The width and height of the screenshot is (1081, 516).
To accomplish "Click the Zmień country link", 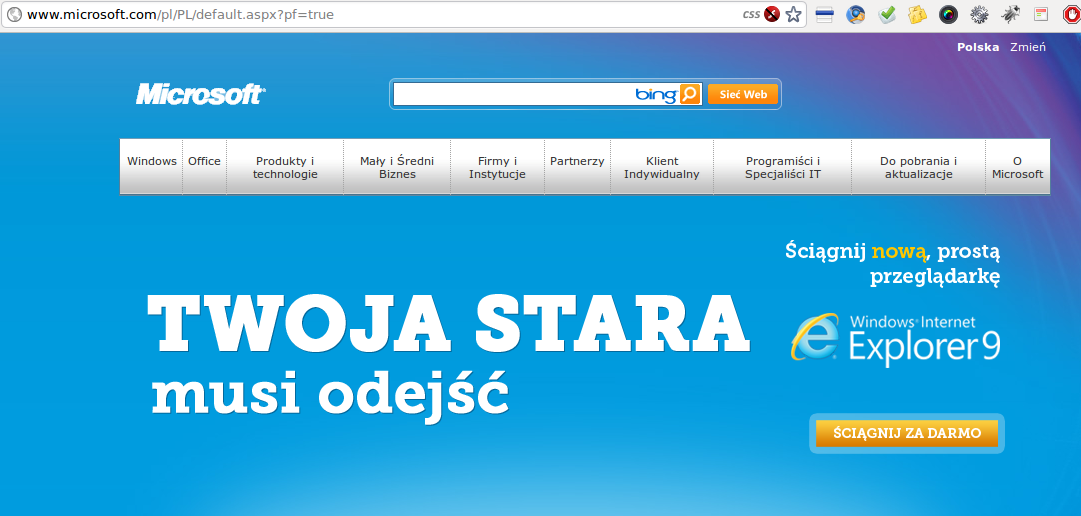I will coord(1028,48).
